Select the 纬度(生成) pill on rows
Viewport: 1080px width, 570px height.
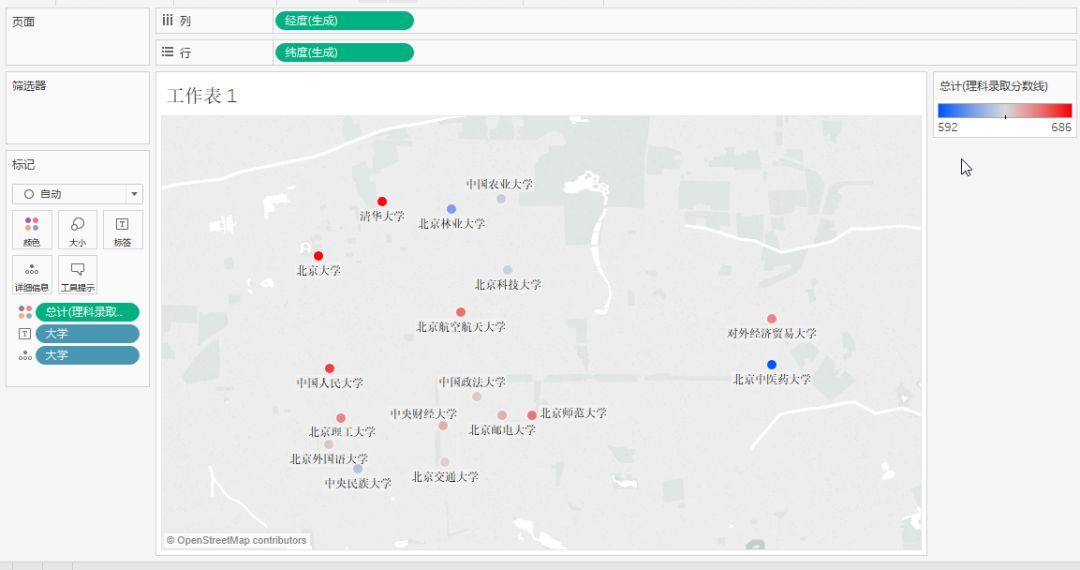[344, 52]
